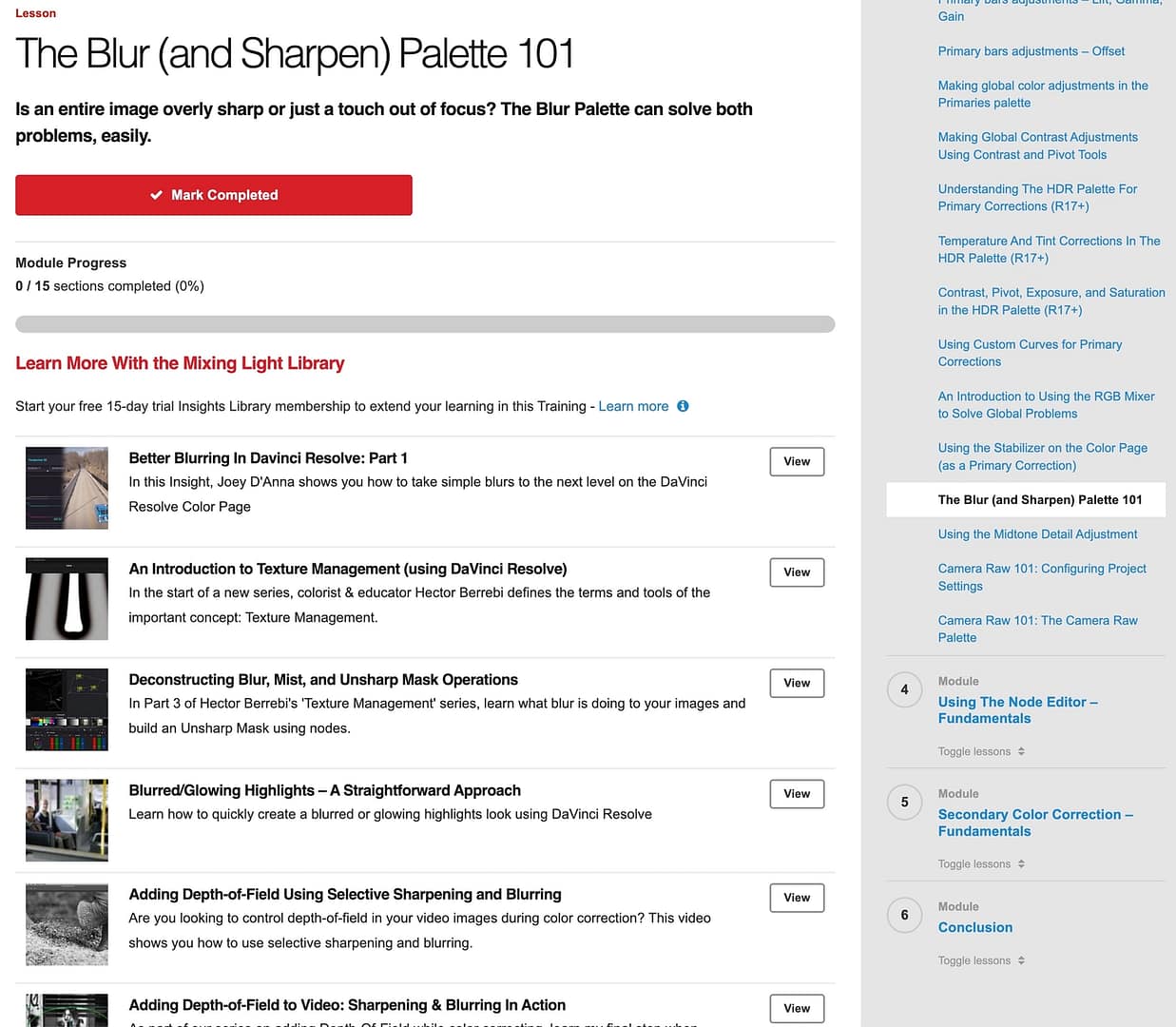The image size is (1176, 1027).
Task: View Adding Depth-of-Field Using Selective Sharpening
Action: pos(797,898)
